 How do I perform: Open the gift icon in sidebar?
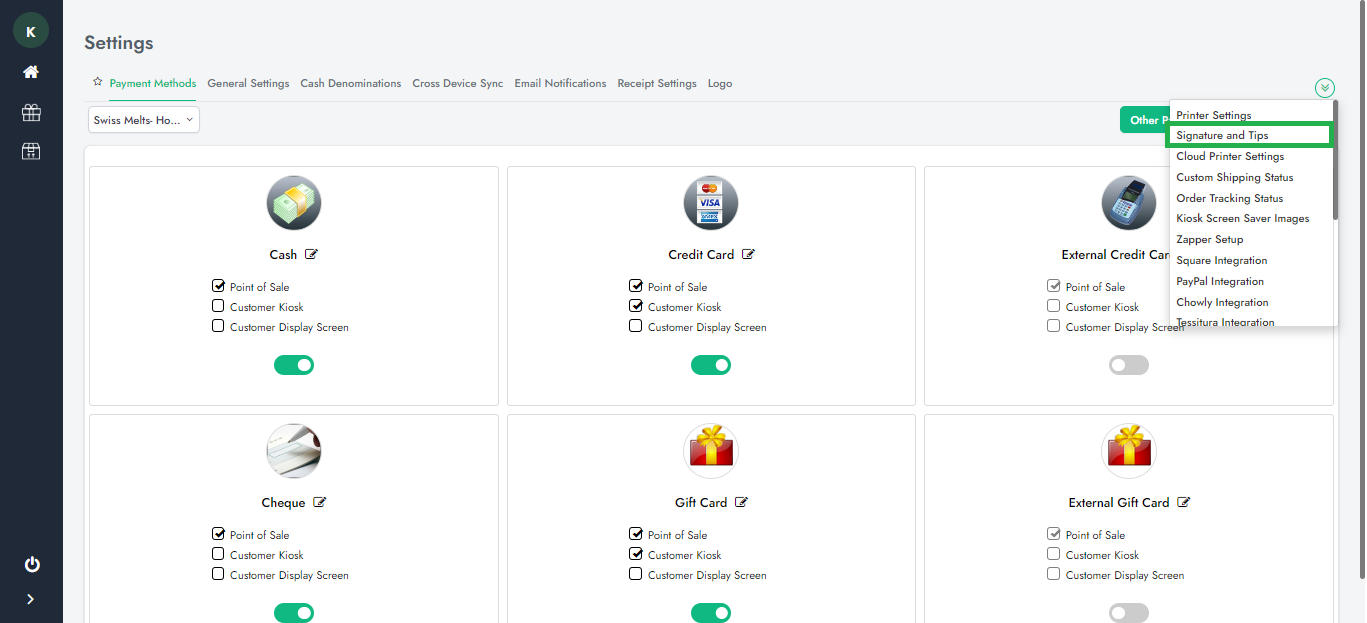pos(31,112)
